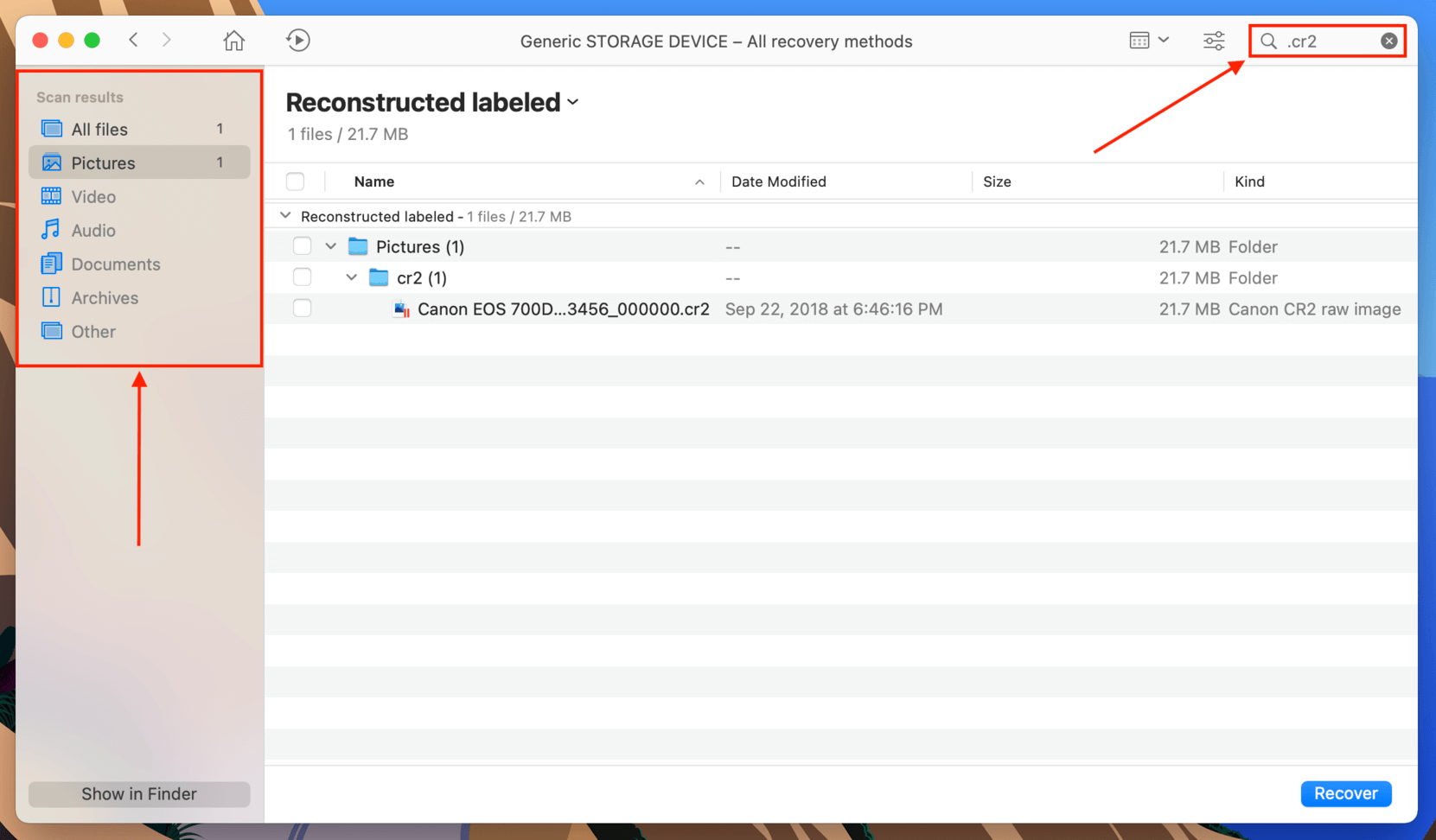This screenshot has width=1436, height=840.
Task: Click the search magnifier icon
Action: [x=1268, y=41]
